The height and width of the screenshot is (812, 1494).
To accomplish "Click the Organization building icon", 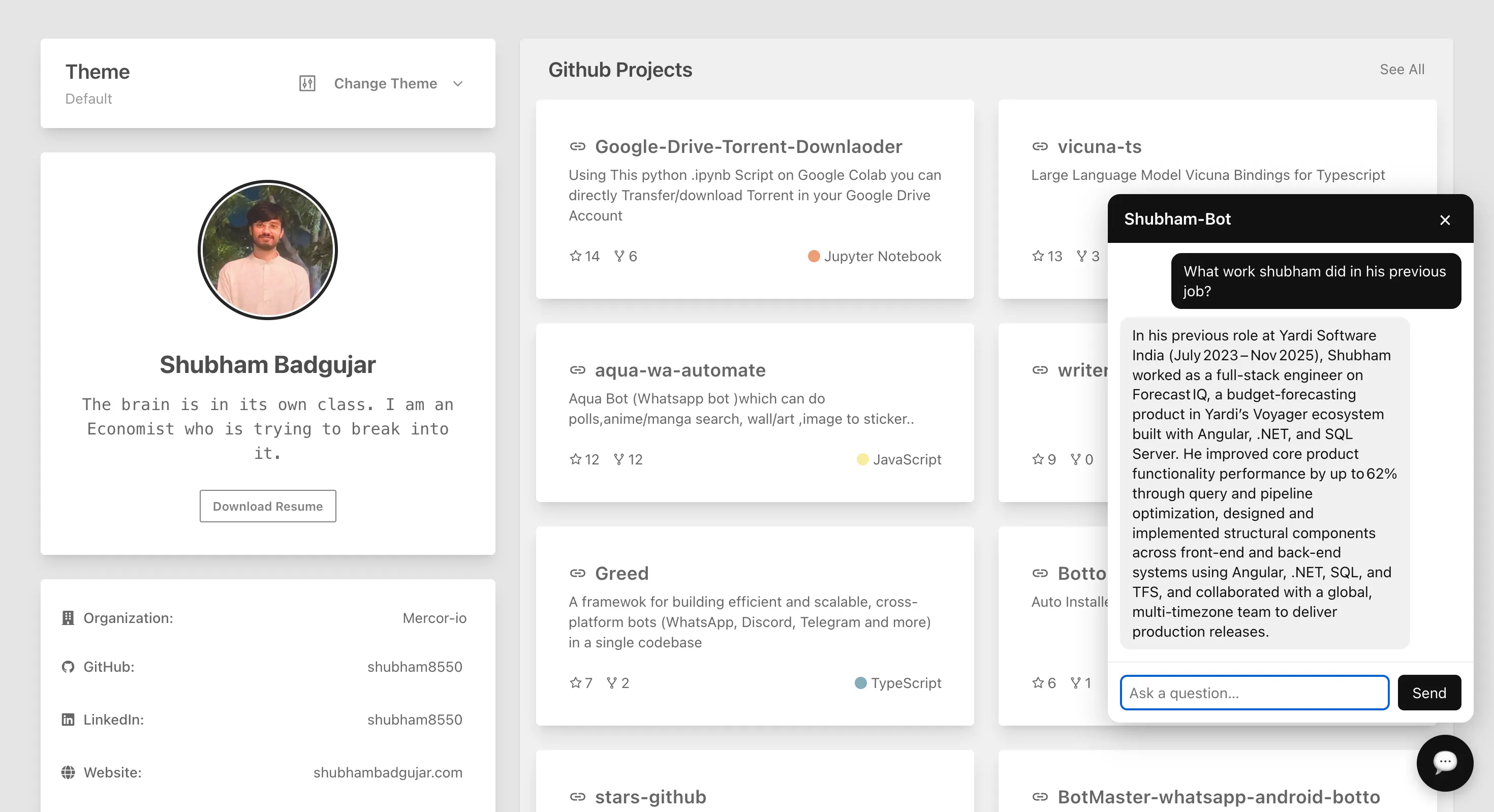I will (68, 618).
